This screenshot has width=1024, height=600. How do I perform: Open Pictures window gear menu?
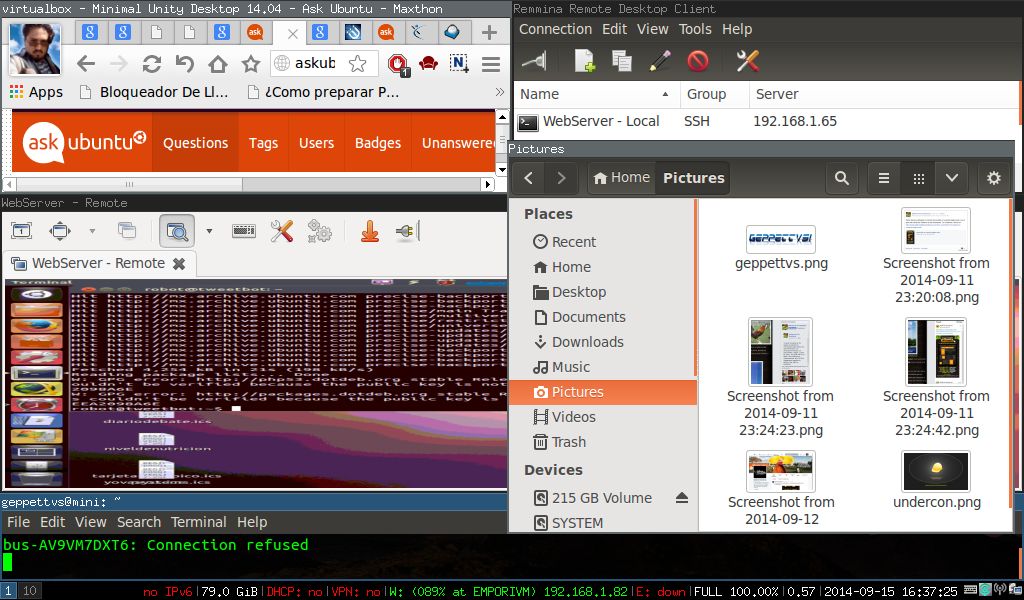993,178
